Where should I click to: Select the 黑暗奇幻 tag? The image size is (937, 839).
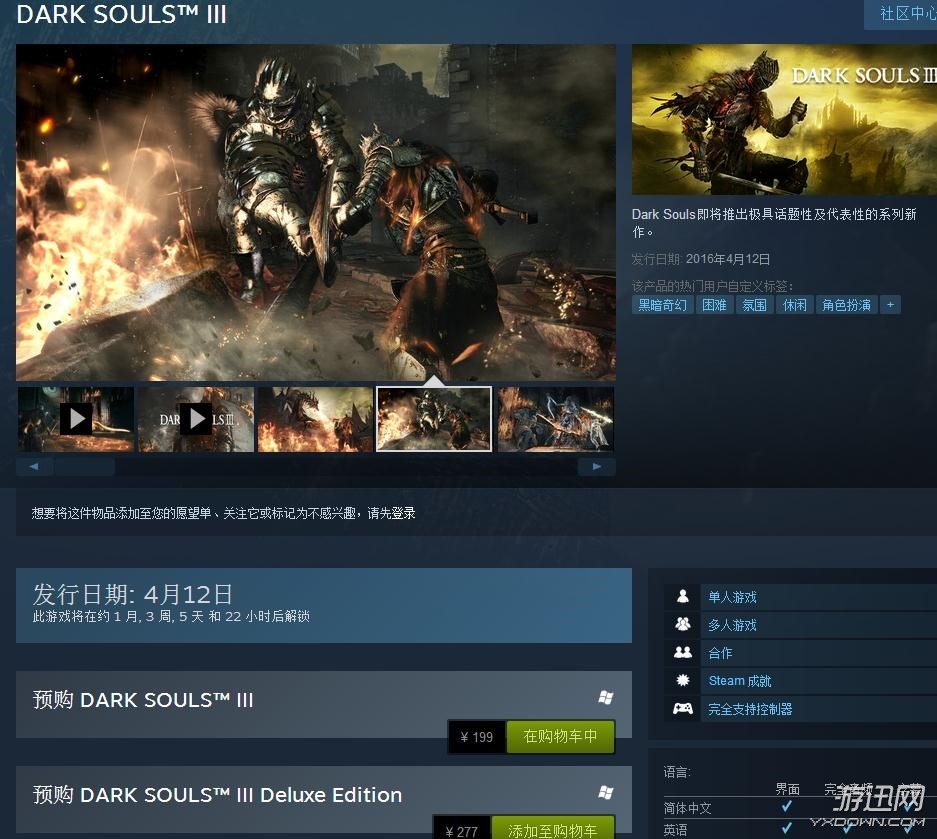coord(663,305)
